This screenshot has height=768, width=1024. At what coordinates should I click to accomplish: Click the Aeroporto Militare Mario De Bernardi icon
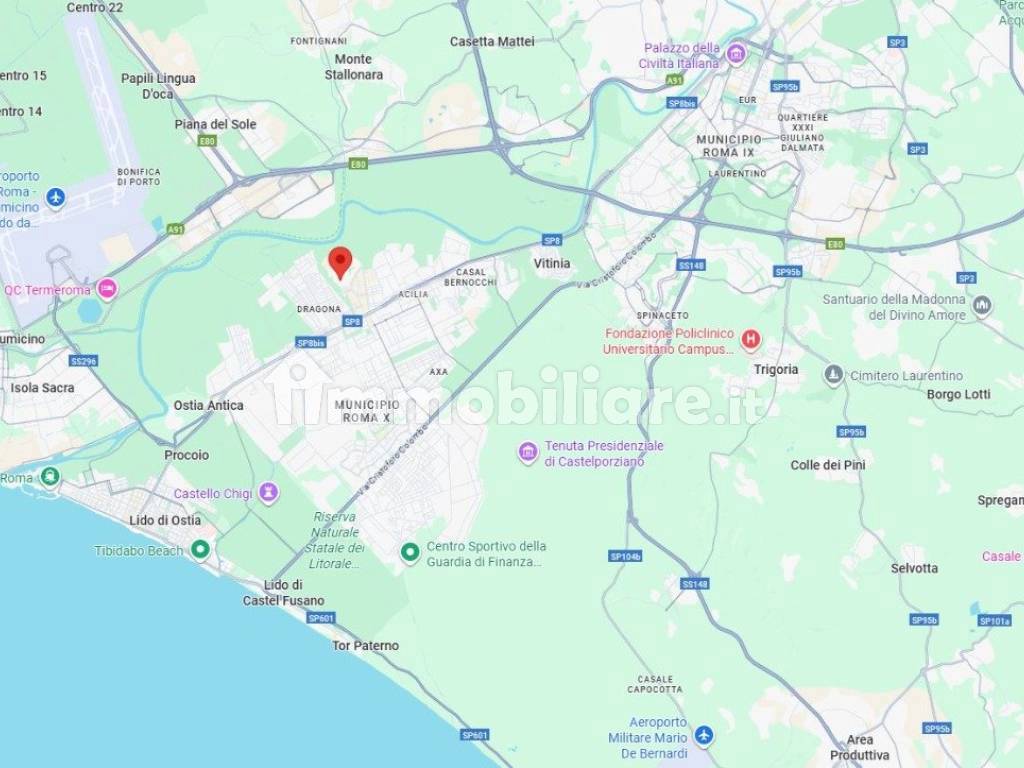pos(703,735)
